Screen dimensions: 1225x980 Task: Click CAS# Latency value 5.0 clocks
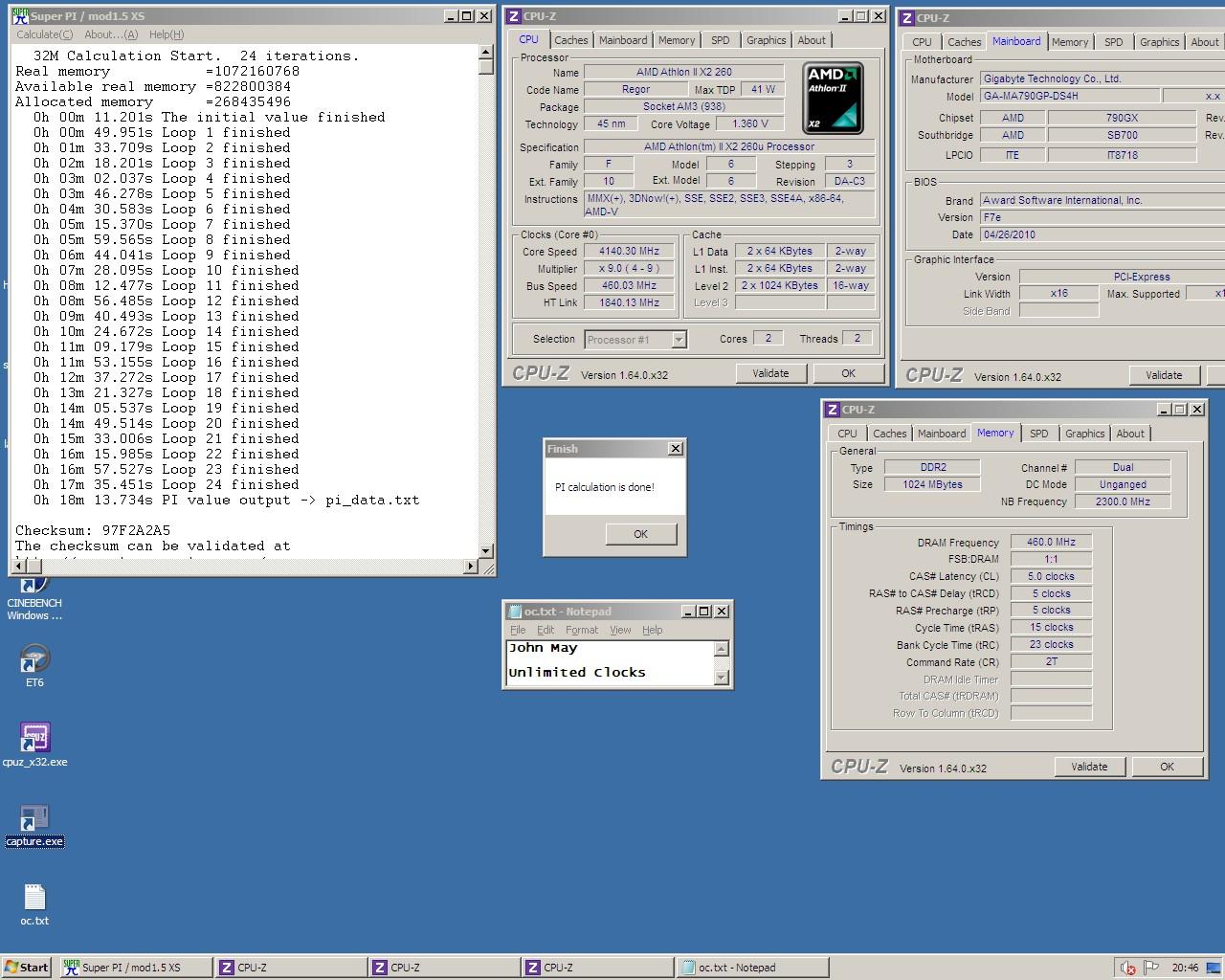[1051, 576]
